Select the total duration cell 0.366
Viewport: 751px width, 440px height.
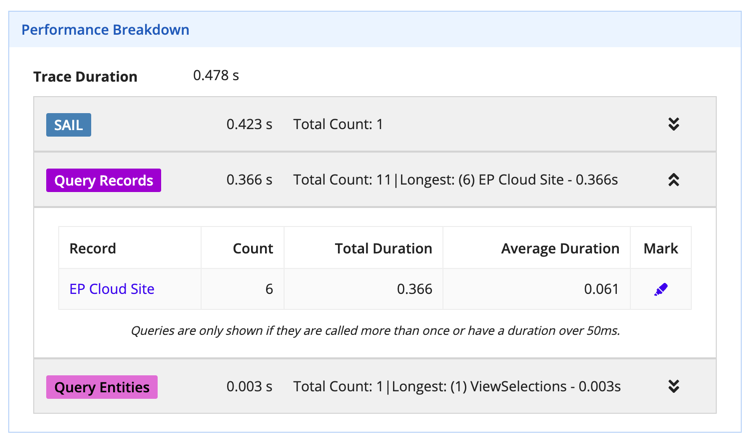tap(414, 289)
